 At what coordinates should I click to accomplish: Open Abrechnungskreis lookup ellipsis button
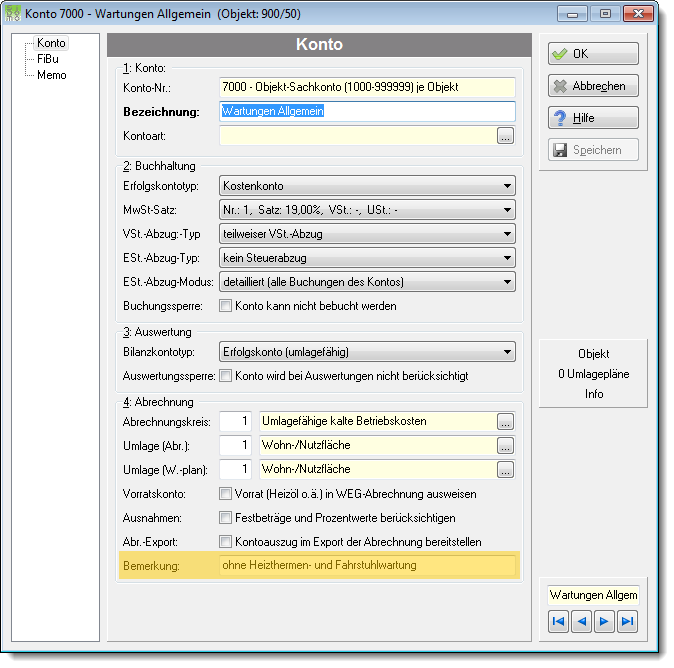[505, 421]
